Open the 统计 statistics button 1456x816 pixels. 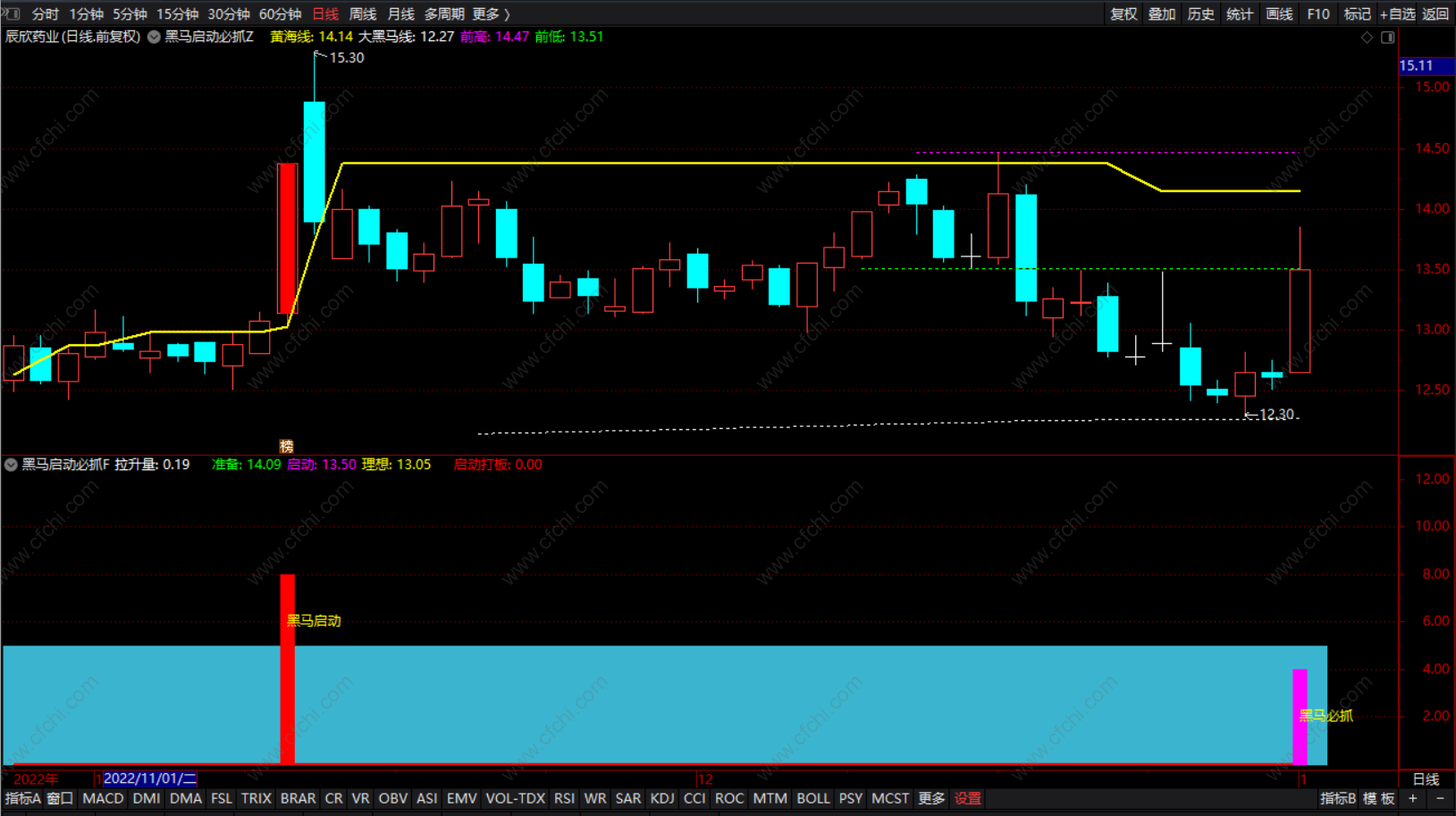[x=1240, y=14]
